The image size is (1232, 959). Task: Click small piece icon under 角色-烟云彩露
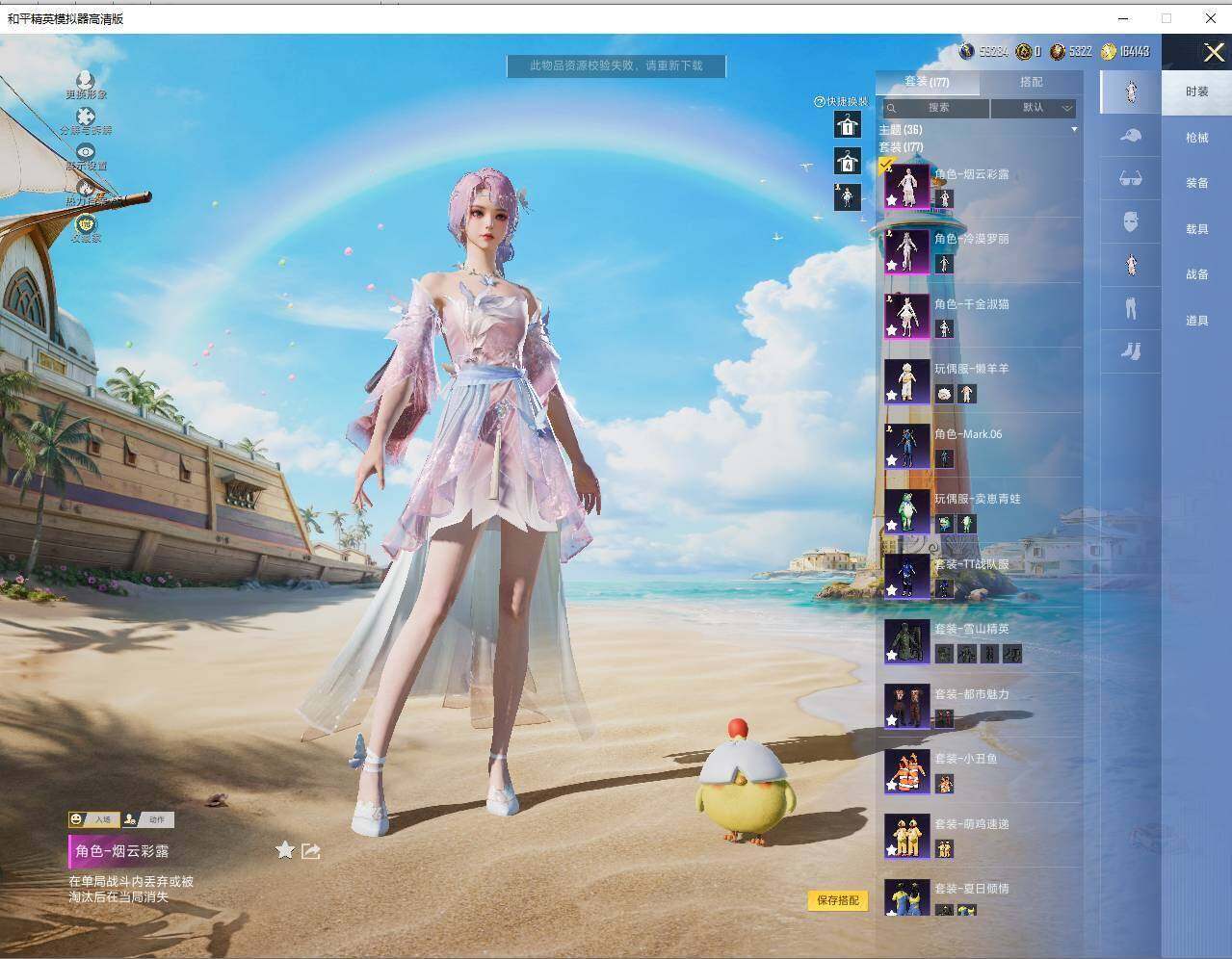pyautogui.click(x=944, y=198)
